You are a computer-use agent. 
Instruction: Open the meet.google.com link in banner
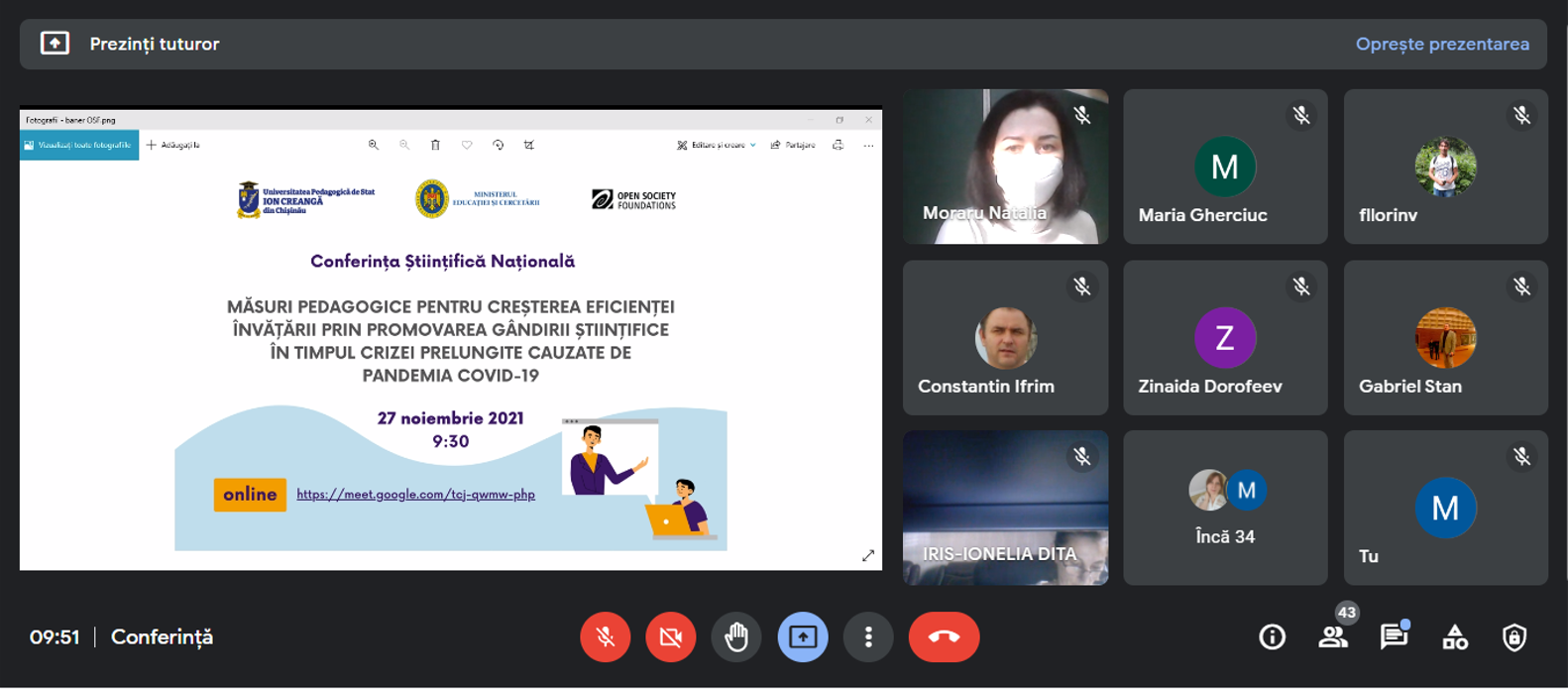click(415, 494)
